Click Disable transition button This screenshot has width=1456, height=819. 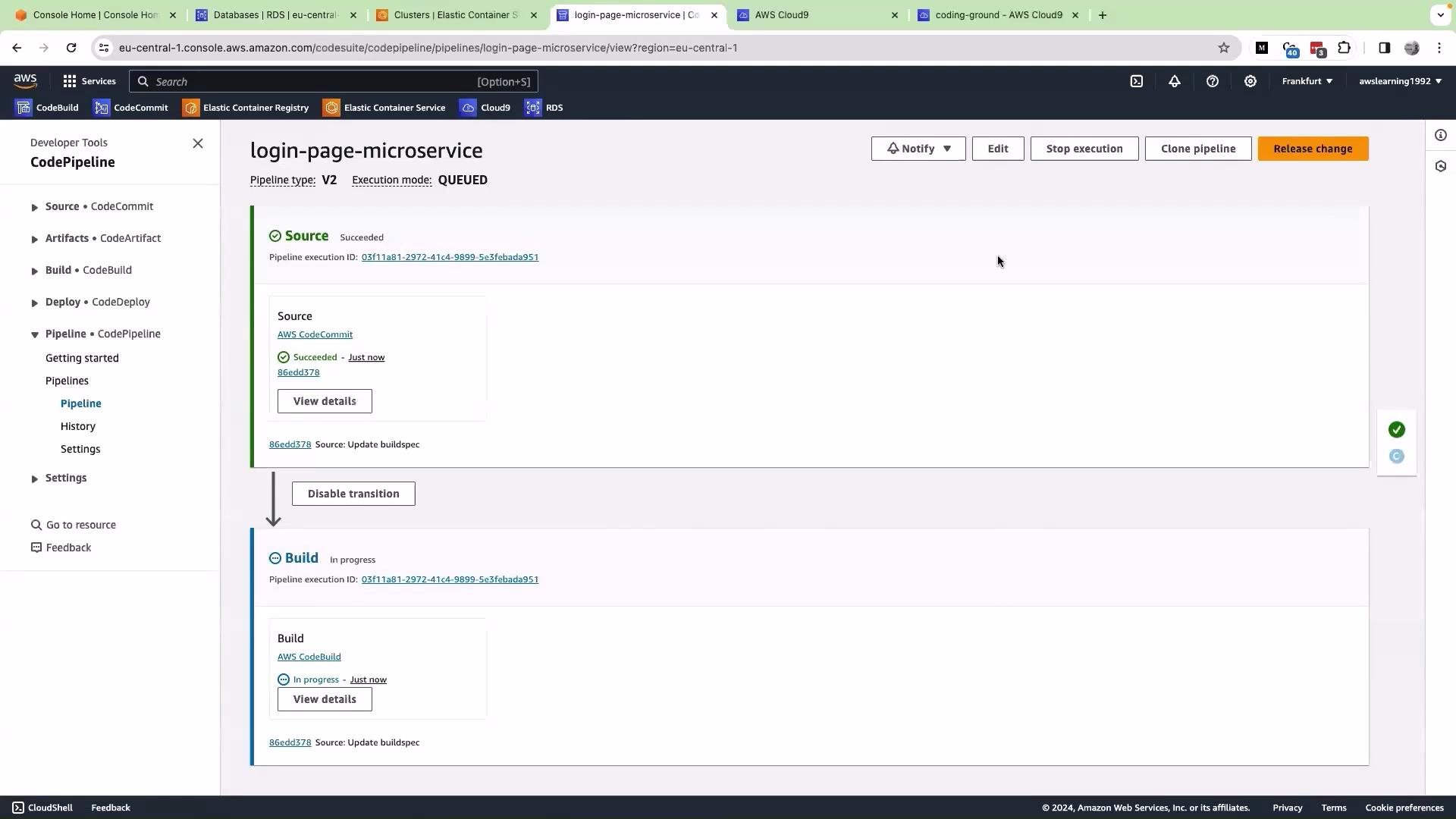pos(353,494)
